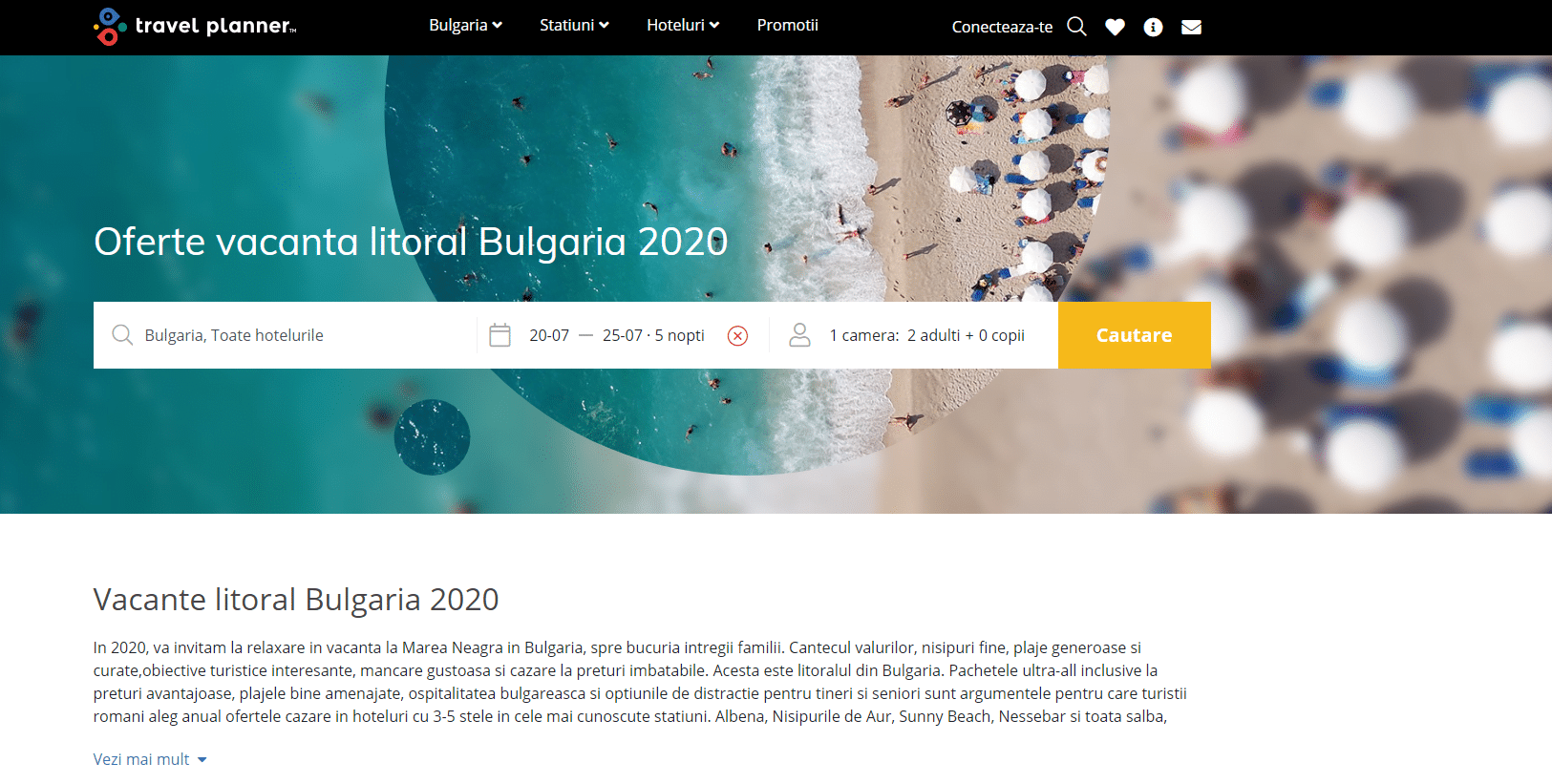
Task: Clear dates with the red X icon
Action: coord(737,335)
